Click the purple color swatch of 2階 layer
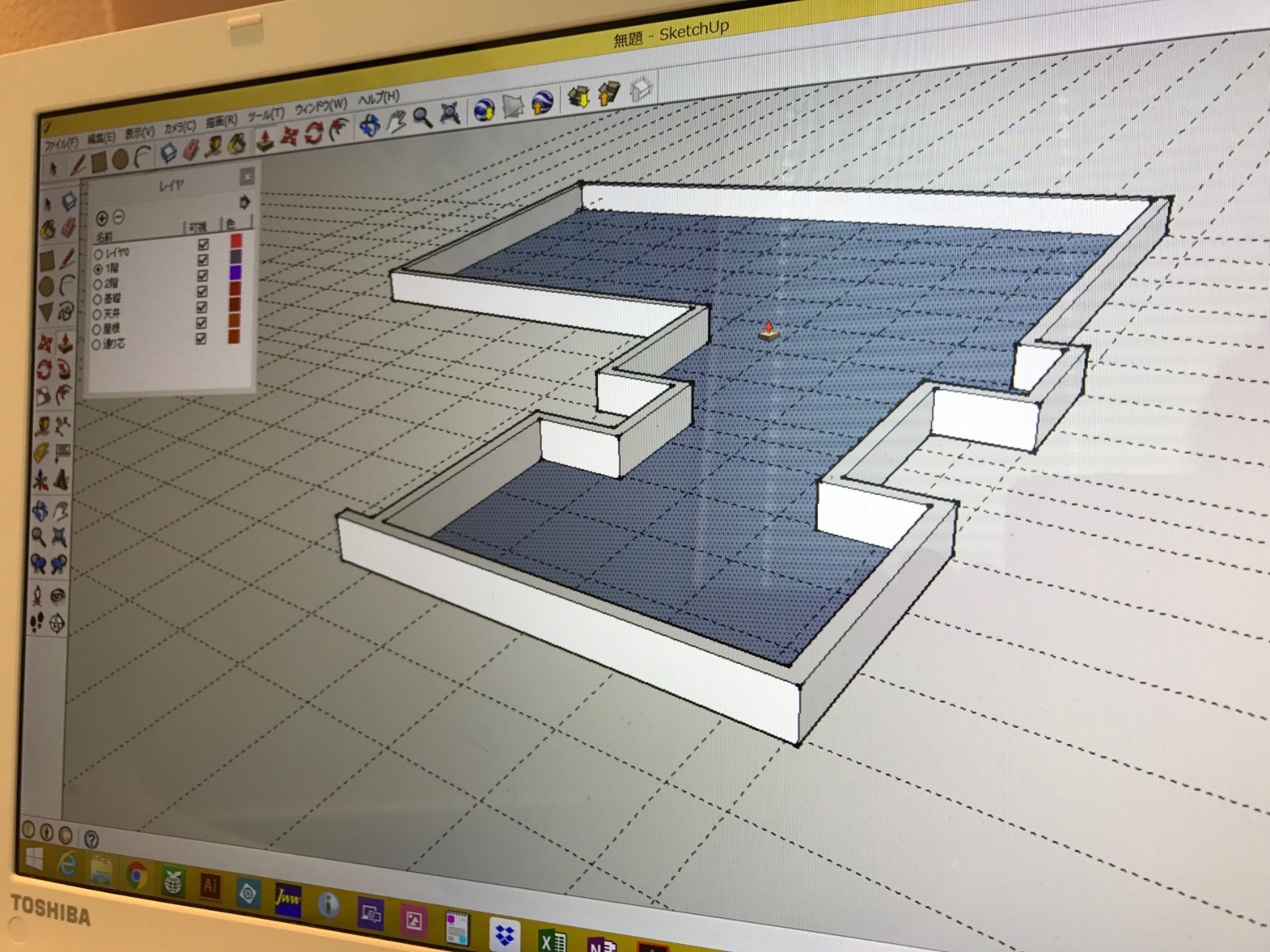Image resolution: width=1270 pixels, height=952 pixels. point(235,272)
